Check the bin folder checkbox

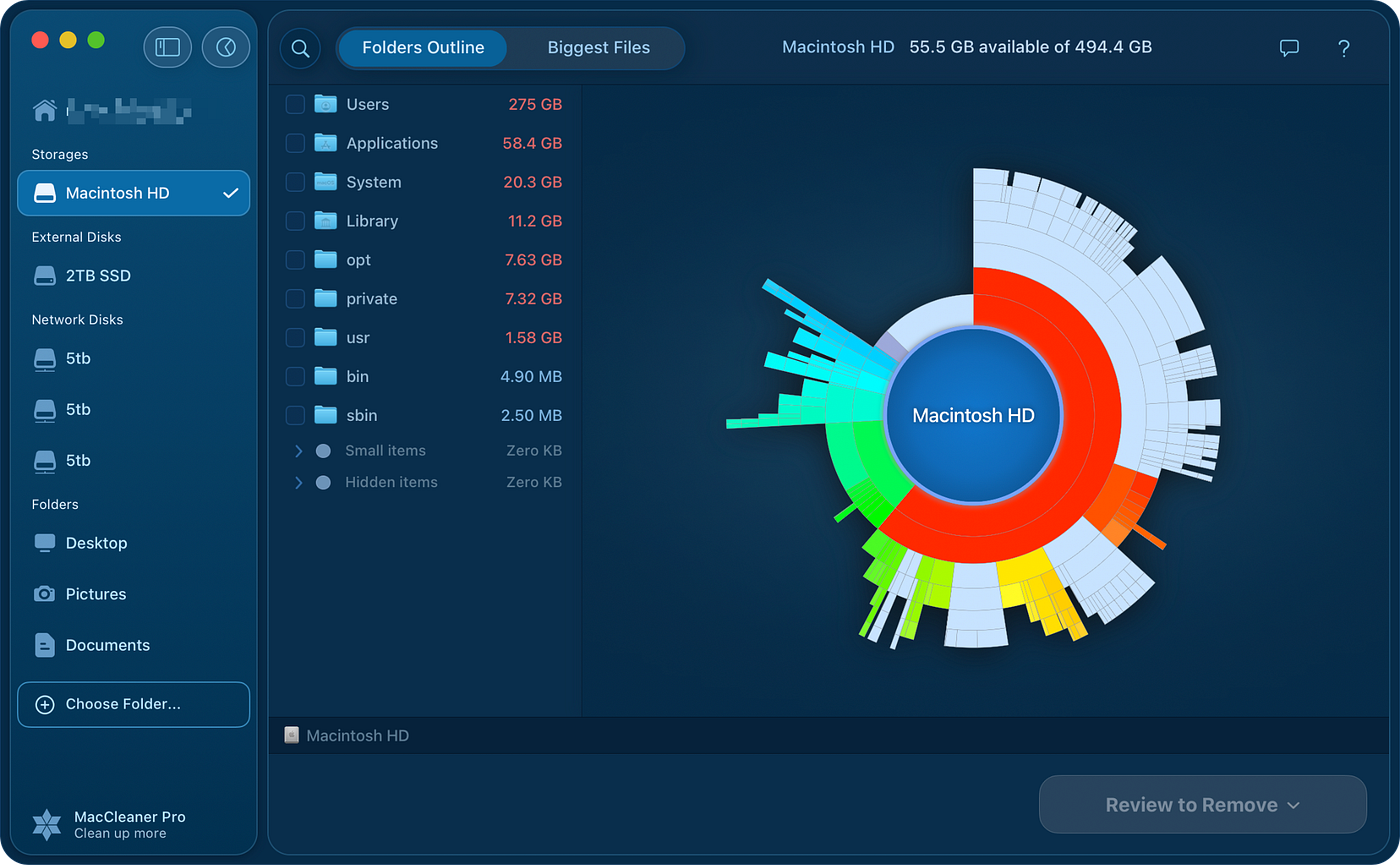pyautogui.click(x=295, y=376)
